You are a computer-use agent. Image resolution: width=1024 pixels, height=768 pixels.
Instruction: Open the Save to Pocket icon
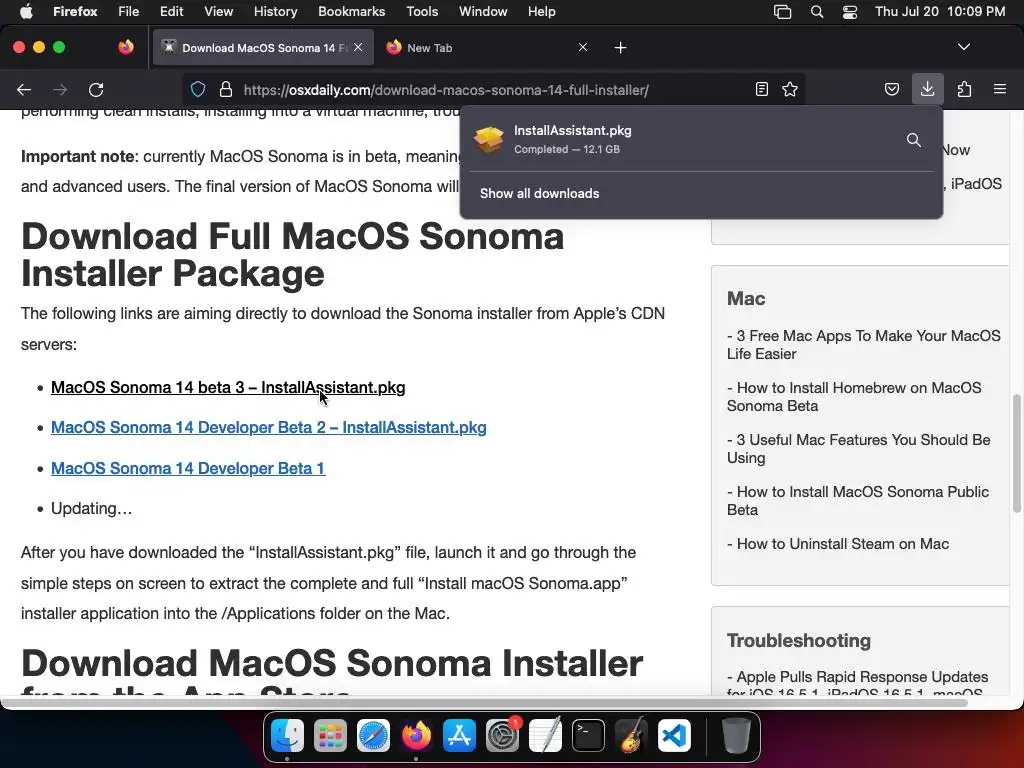tap(891, 89)
